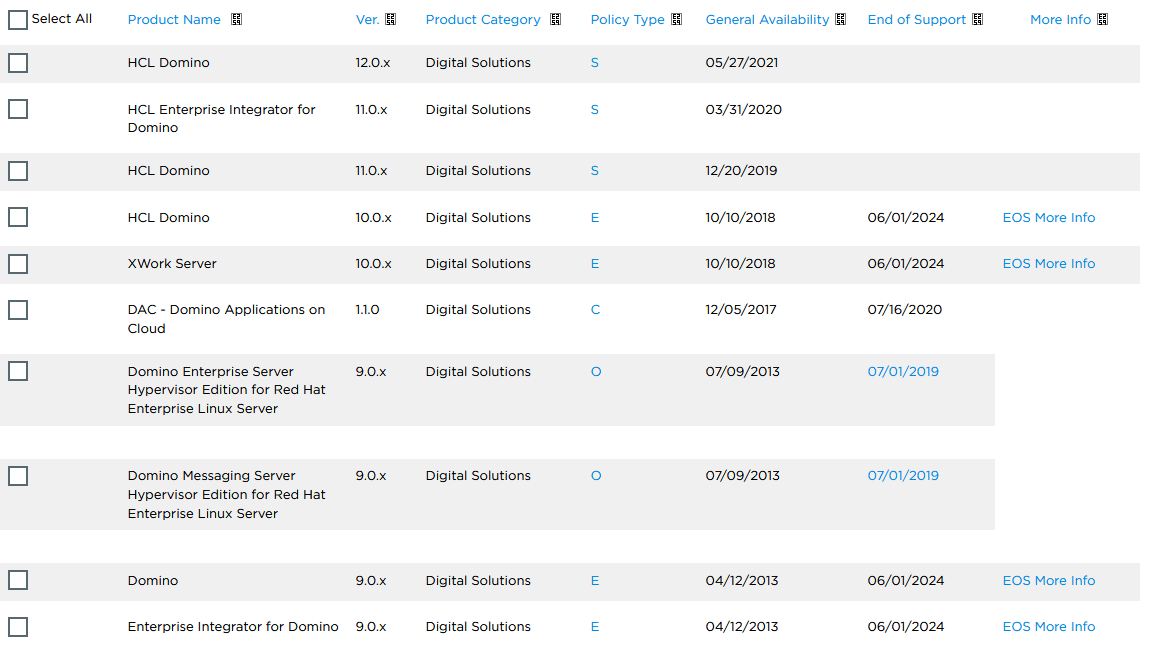Image resolution: width=1154 pixels, height=657 pixels.
Task: Select the HCL Enterprise Integrator 11.0.x row checkbox
Action: [18, 110]
